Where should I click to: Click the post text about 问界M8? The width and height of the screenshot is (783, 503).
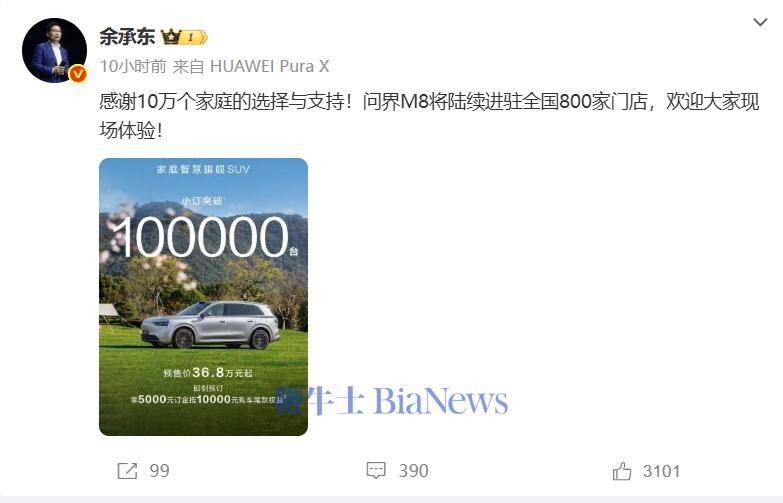tap(429, 116)
